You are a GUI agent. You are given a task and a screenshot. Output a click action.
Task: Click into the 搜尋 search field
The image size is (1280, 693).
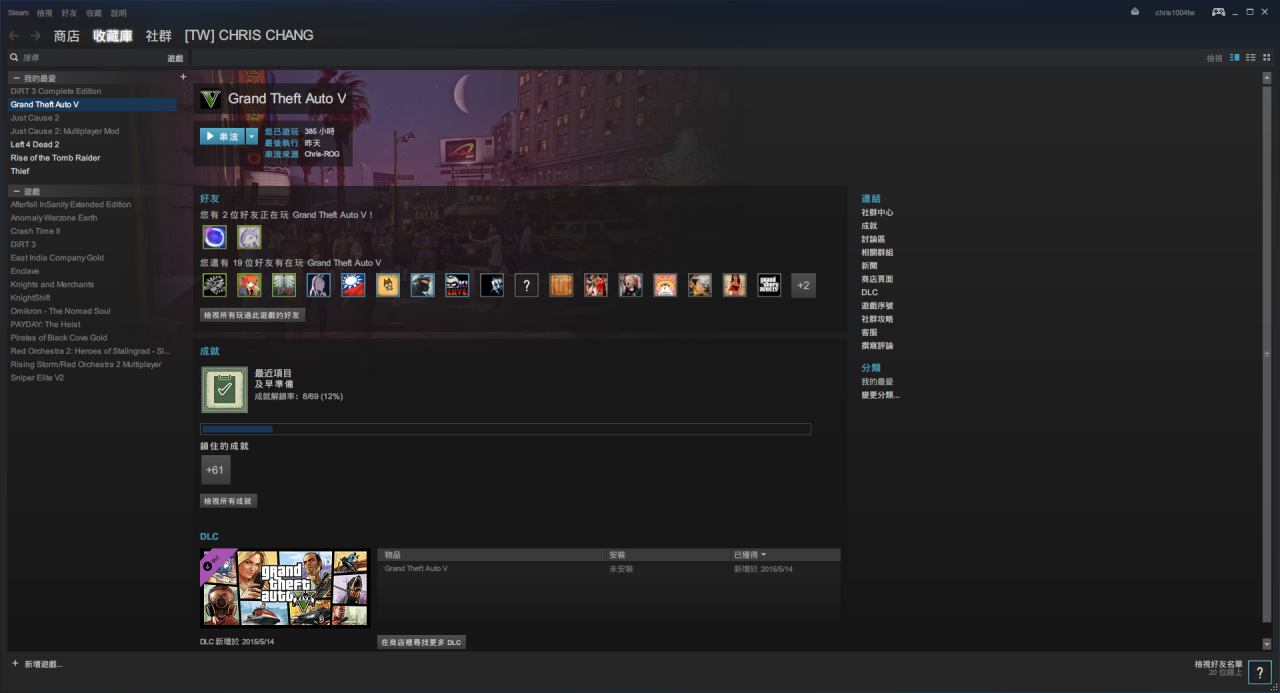coord(90,58)
